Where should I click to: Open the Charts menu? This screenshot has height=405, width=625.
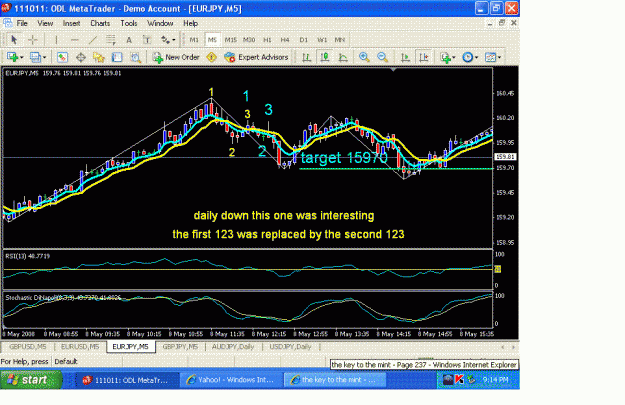point(100,23)
